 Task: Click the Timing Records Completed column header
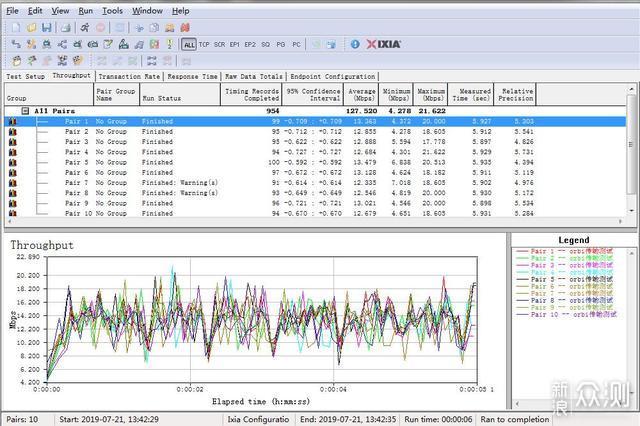coord(251,95)
